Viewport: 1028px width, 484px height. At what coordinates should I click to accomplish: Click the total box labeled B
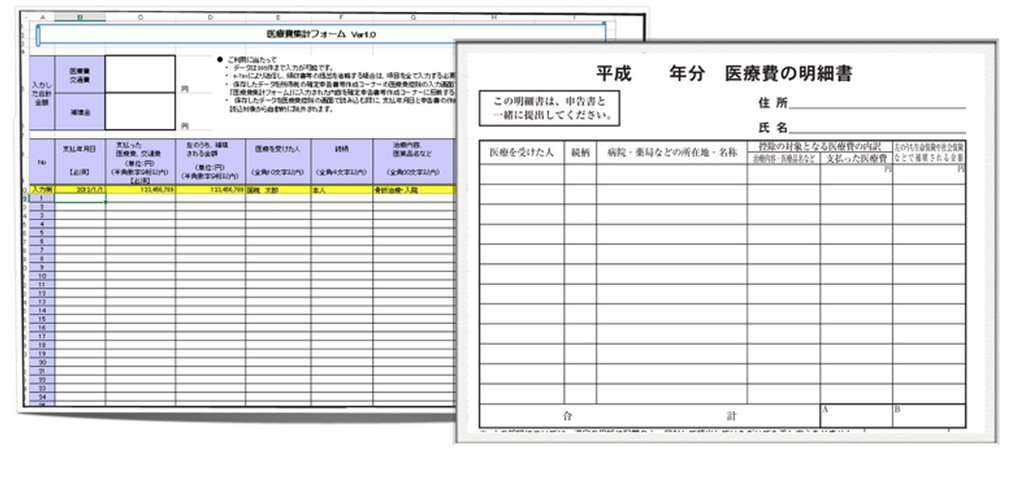click(x=929, y=416)
